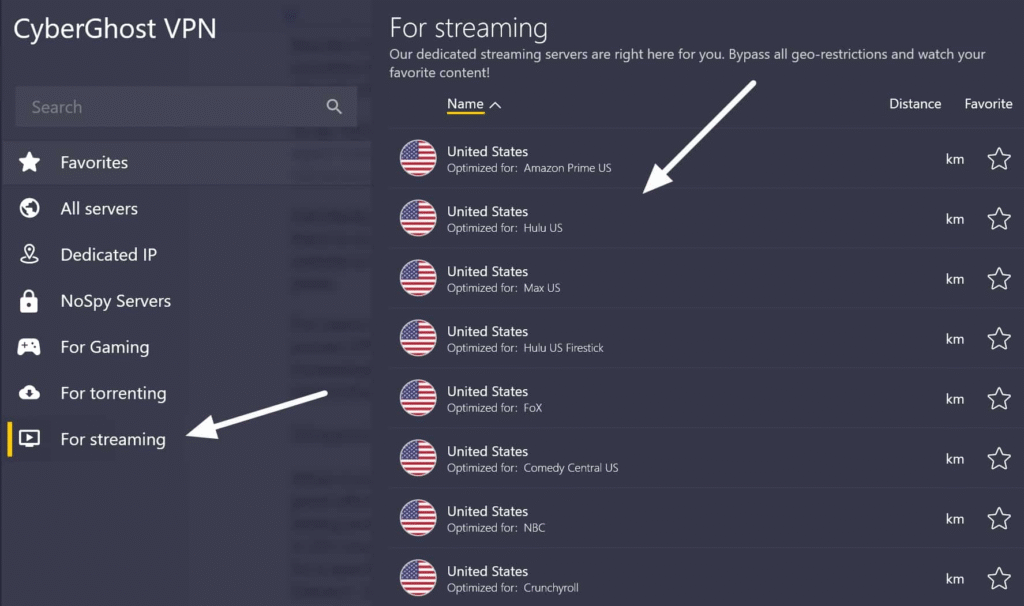Mark the Max US server as favorite

pos(998,279)
